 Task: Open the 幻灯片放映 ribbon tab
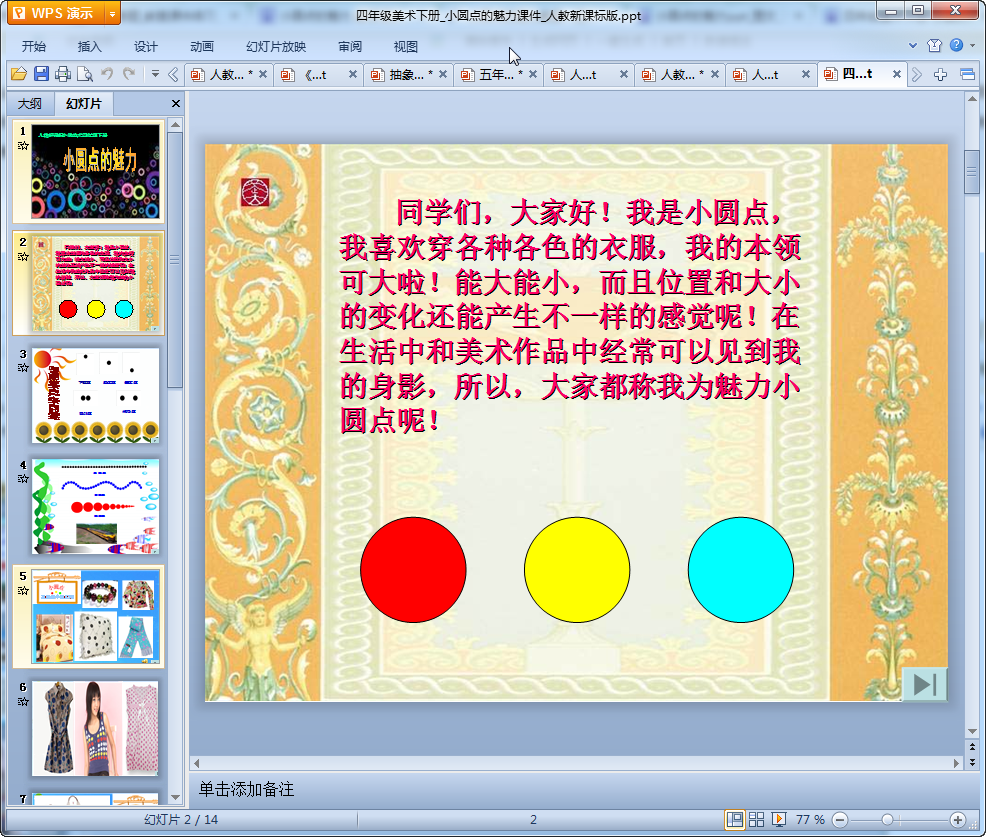click(275, 46)
